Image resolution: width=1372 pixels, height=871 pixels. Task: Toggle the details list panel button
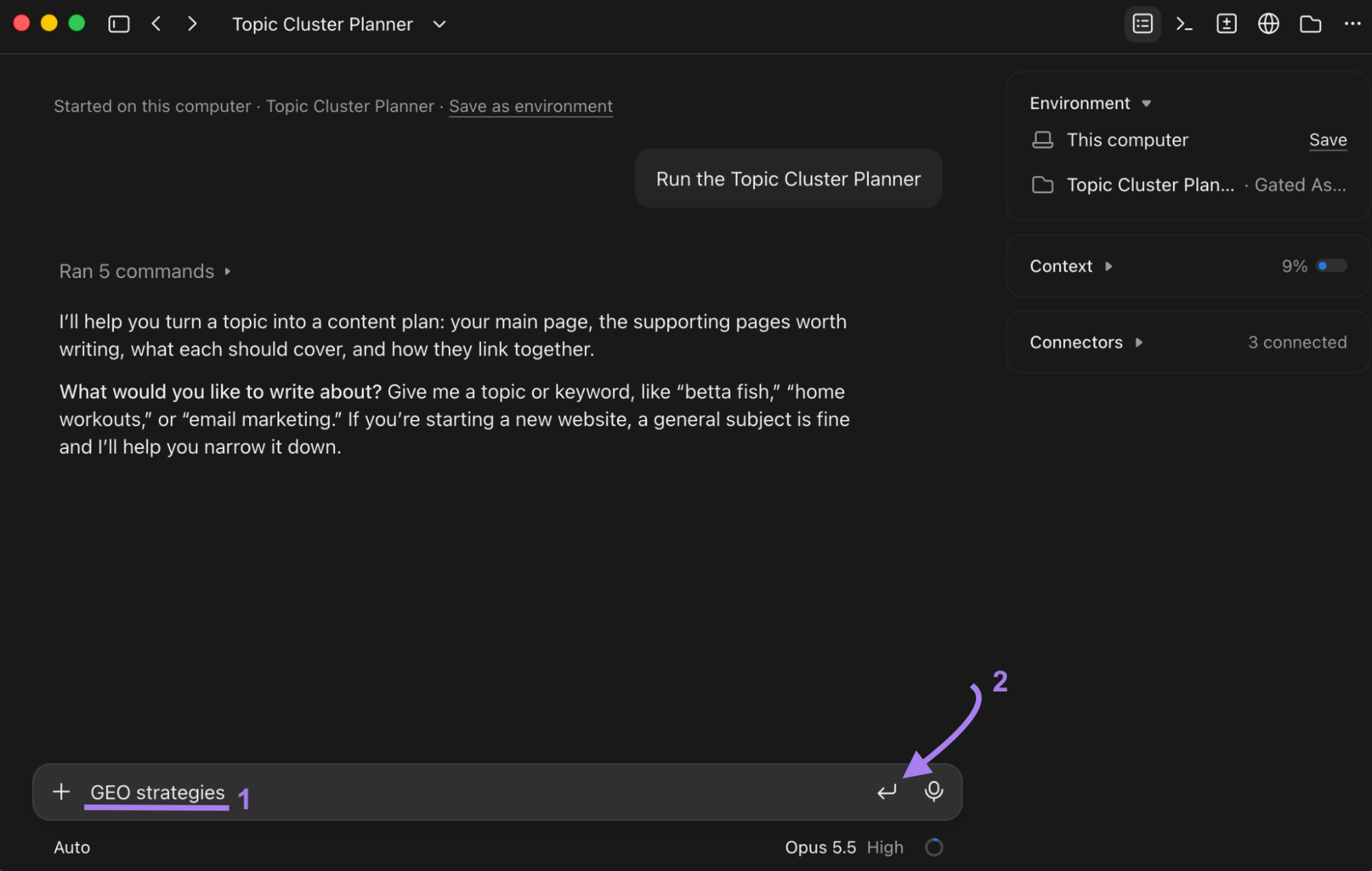pos(1142,24)
